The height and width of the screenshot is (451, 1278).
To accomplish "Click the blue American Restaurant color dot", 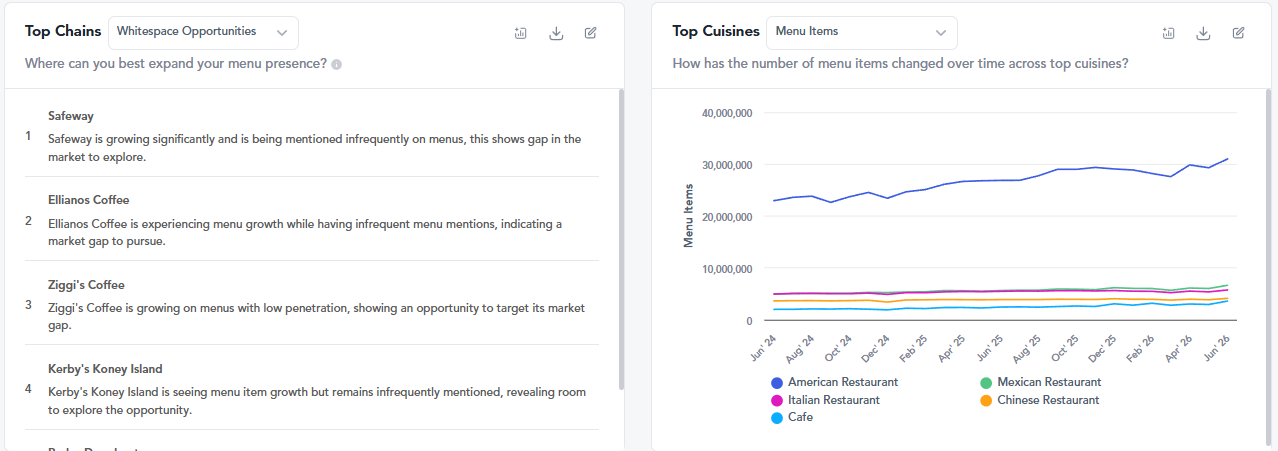I will pyautogui.click(x=777, y=383).
